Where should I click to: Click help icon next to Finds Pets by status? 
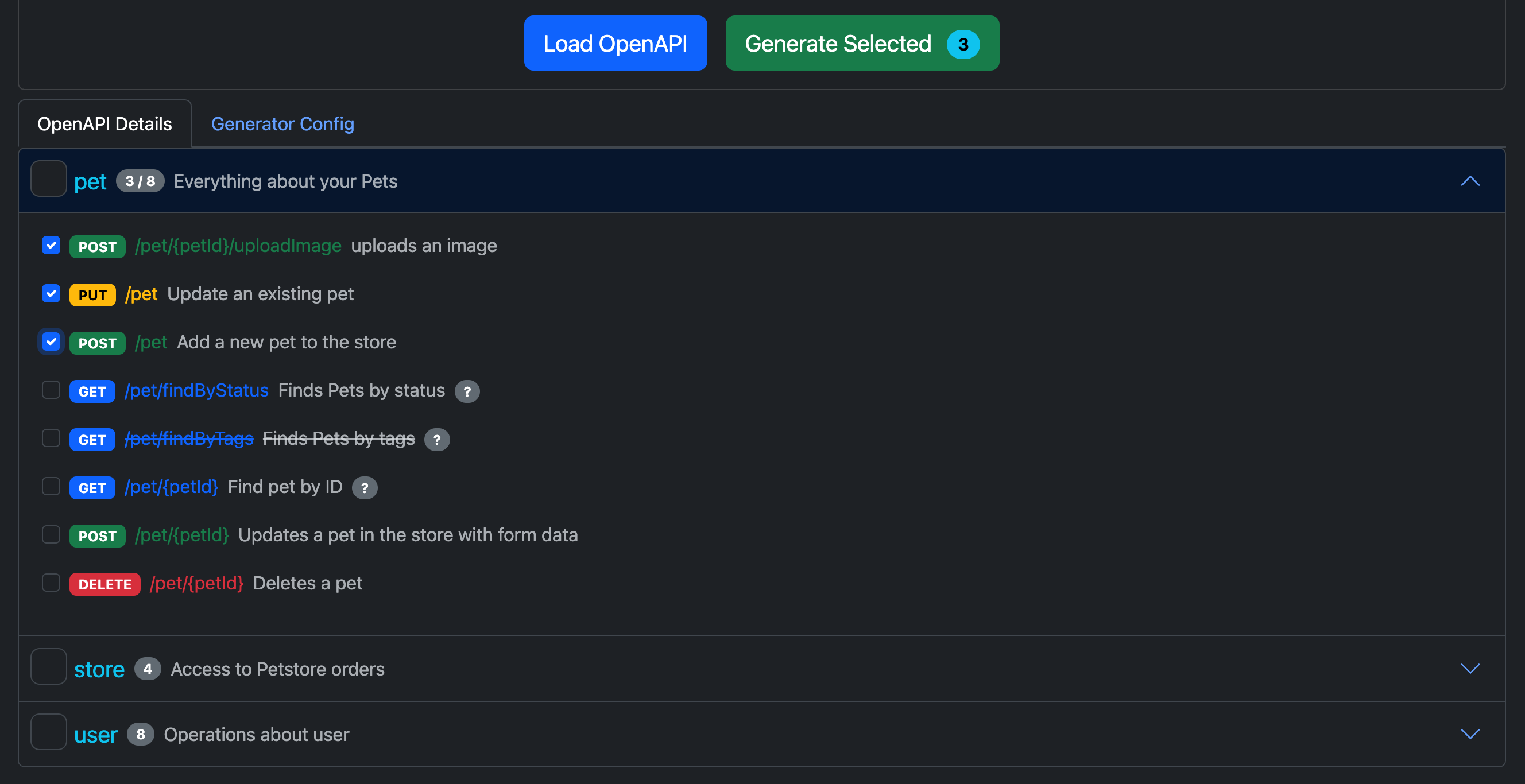tap(466, 391)
